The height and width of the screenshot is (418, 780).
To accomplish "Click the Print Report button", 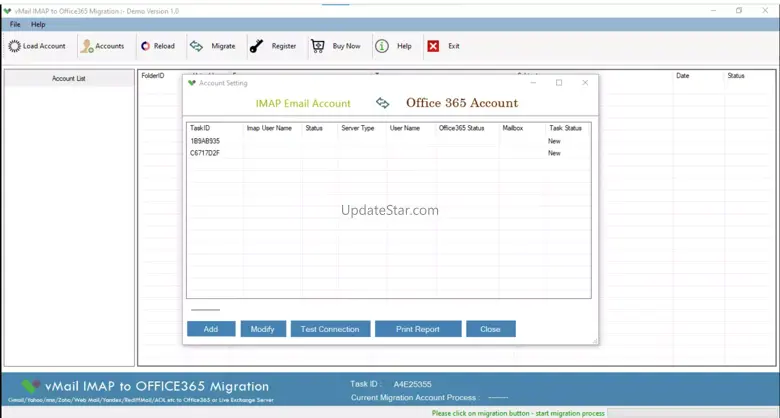I will (x=418, y=329).
